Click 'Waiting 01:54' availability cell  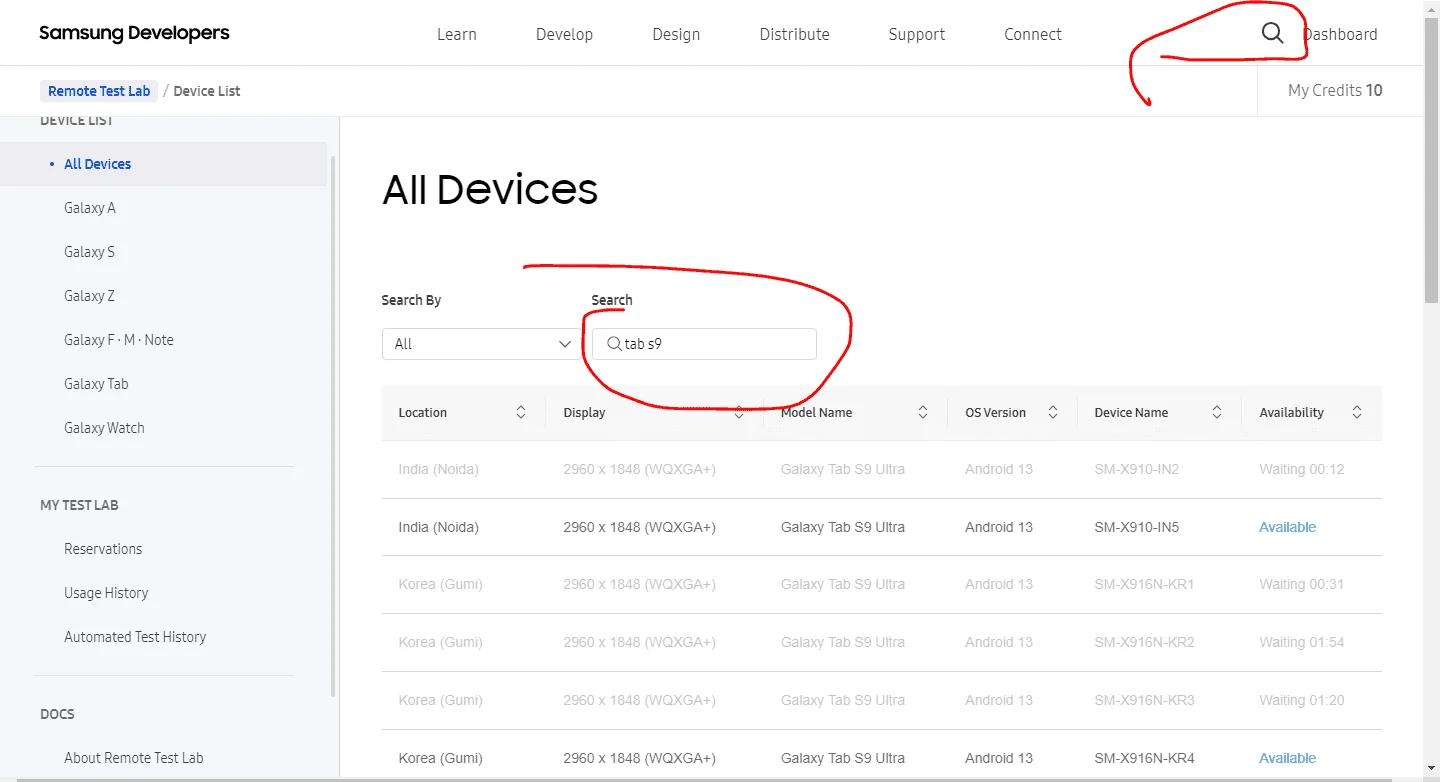[x=1301, y=642]
